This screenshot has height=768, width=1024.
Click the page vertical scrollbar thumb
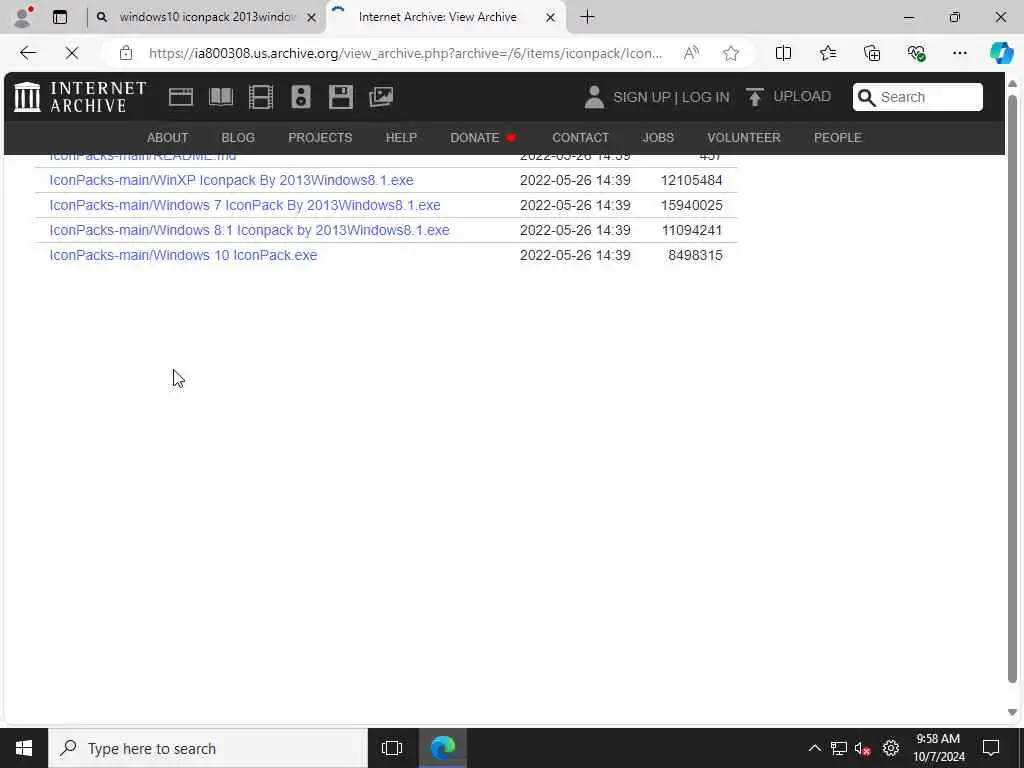point(1012,388)
